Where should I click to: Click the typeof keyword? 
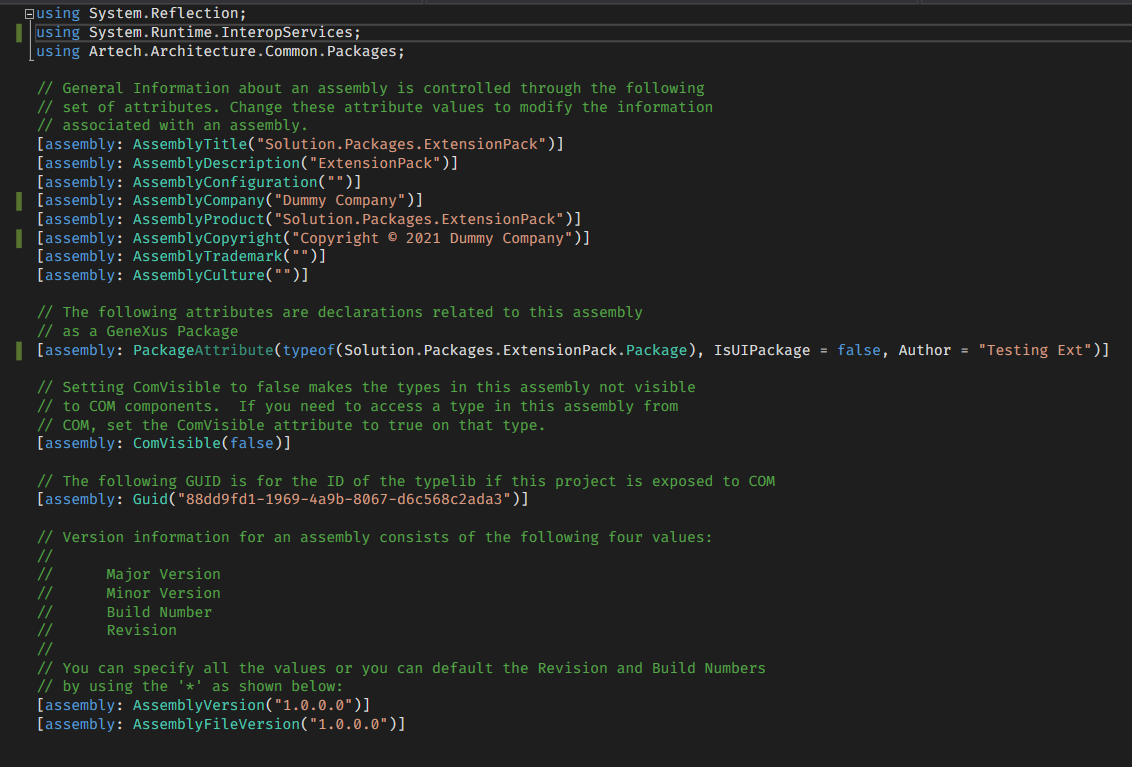tap(308, 350)
